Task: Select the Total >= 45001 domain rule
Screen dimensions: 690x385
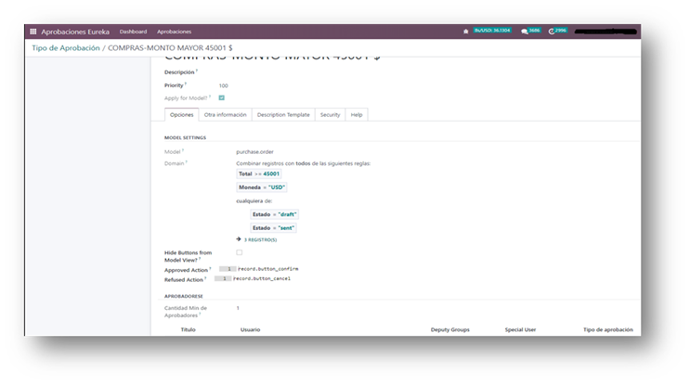Action: click(x=259, y=174)
